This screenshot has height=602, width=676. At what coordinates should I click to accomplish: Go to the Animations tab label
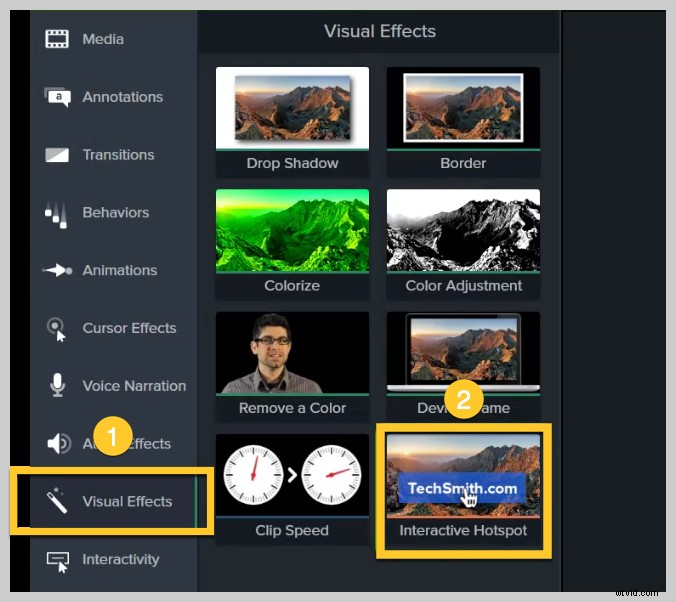click(120, 270)
